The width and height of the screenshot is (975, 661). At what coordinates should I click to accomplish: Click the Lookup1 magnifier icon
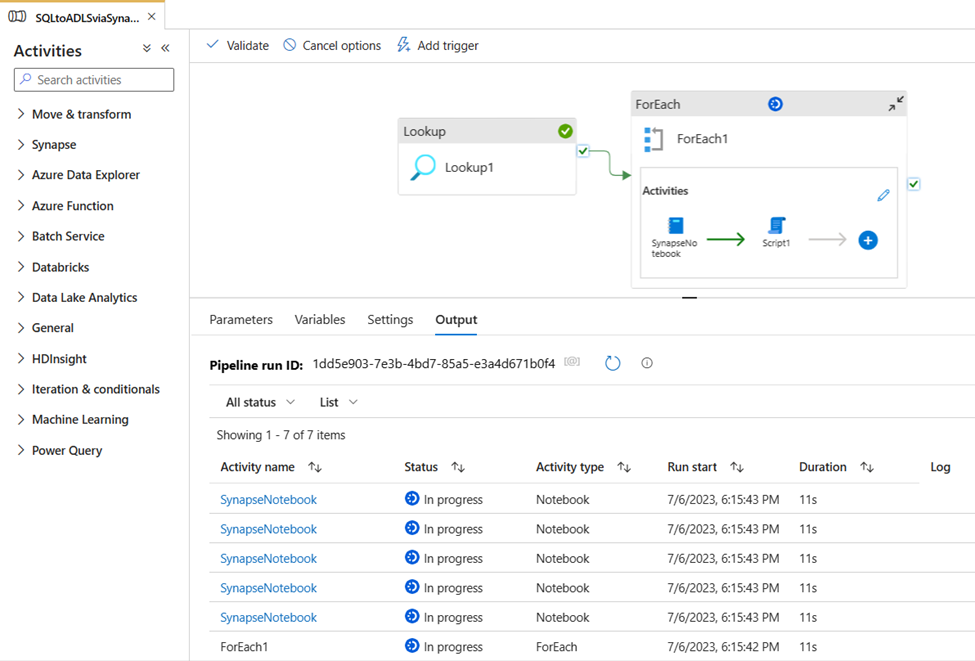(423, 167)
